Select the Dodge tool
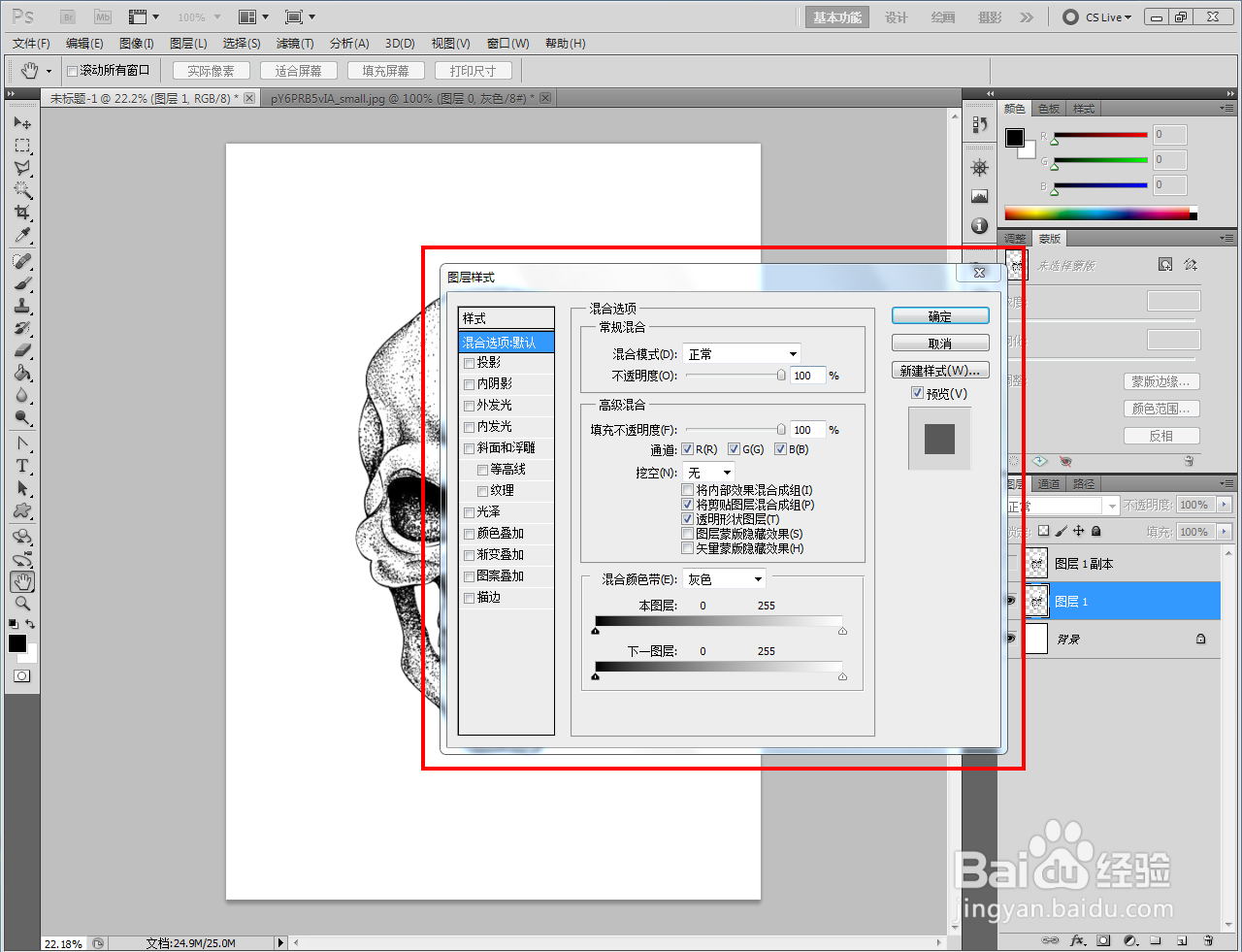The height and width of the screenshot is (952, 1242). click(x=22, y=418)
